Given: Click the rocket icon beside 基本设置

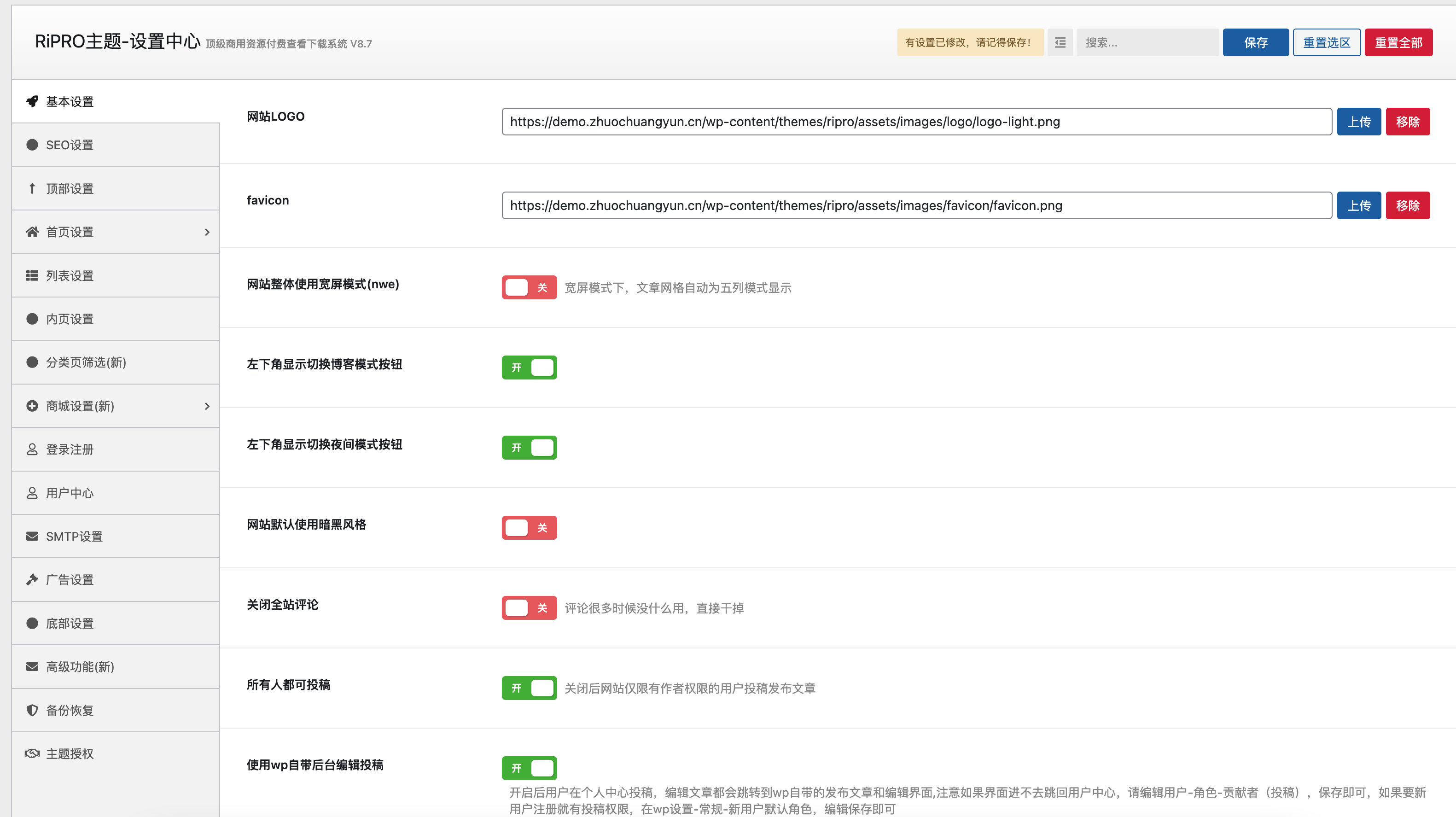Looking at the screenshot, I should (32, 102).
